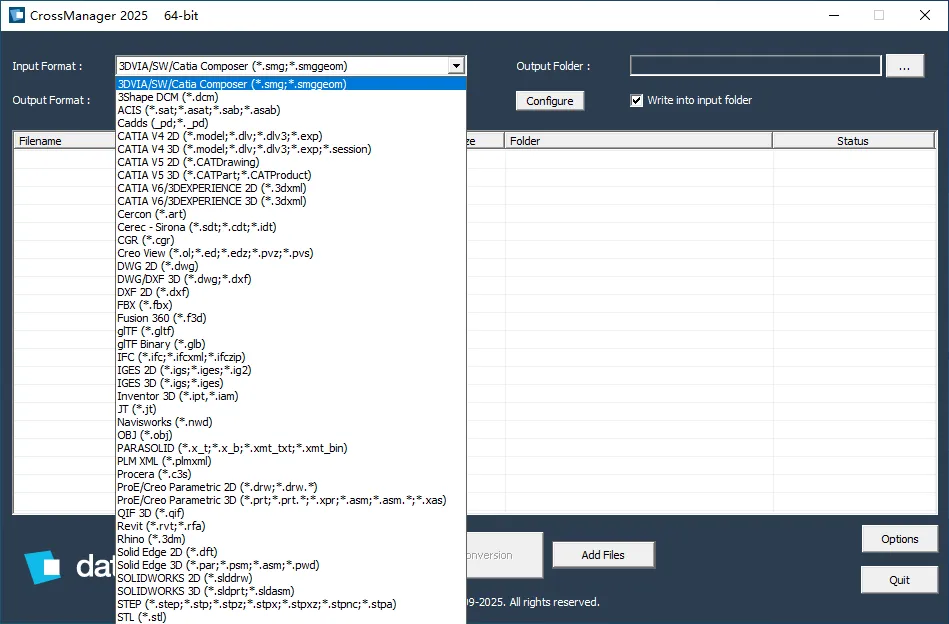Pick DWG 2D (*.dwg) format
Viewport: 949px width, 624px height.
coord(291,266)
